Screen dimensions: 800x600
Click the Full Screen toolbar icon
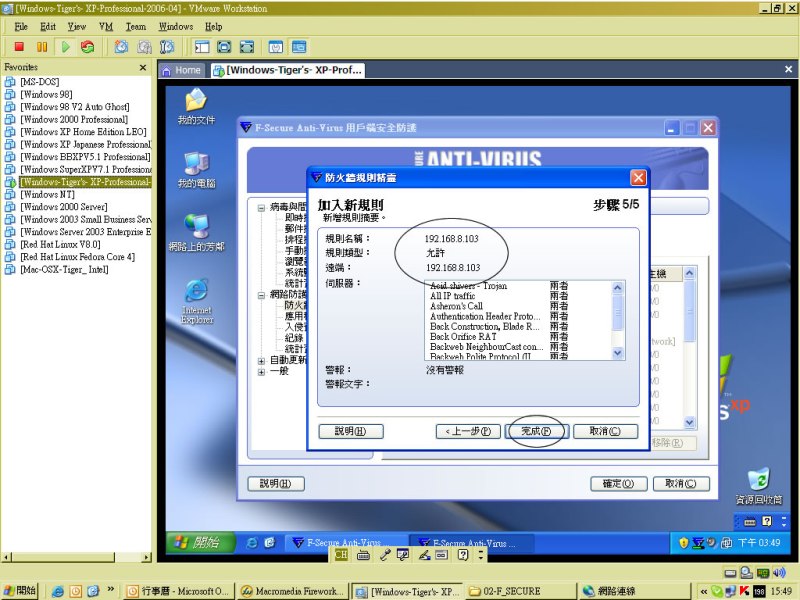[x=247, y=47]
